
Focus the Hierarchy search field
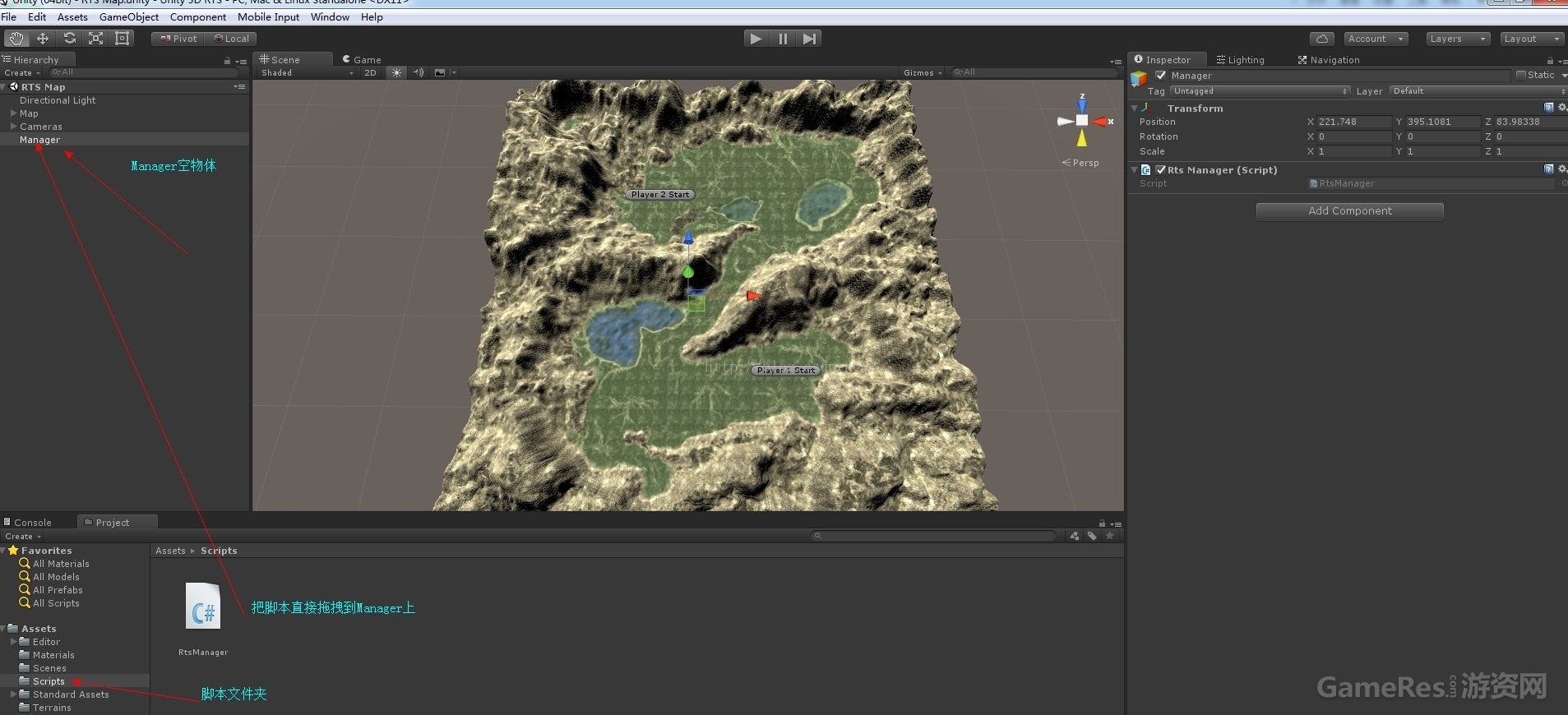[144, 72]
